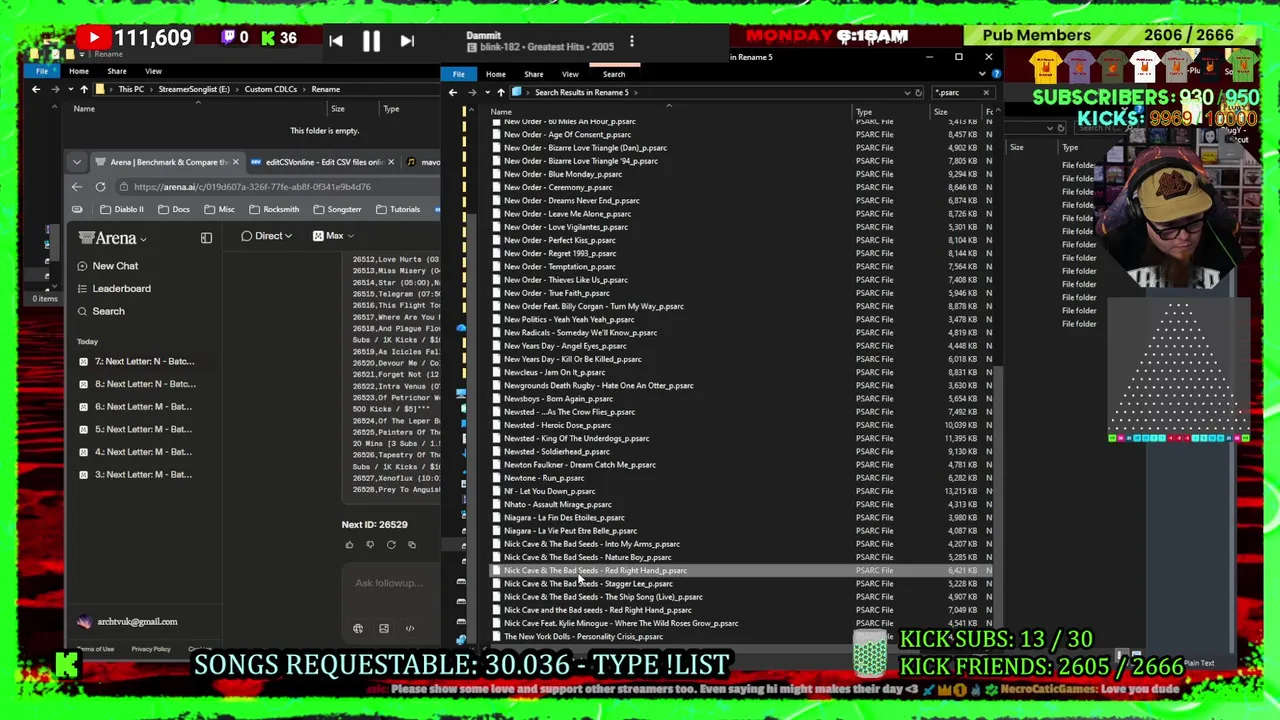Open the Arena logo dropdown
The height and width of the screenshot is (720, 1280).
click(113, 238)
